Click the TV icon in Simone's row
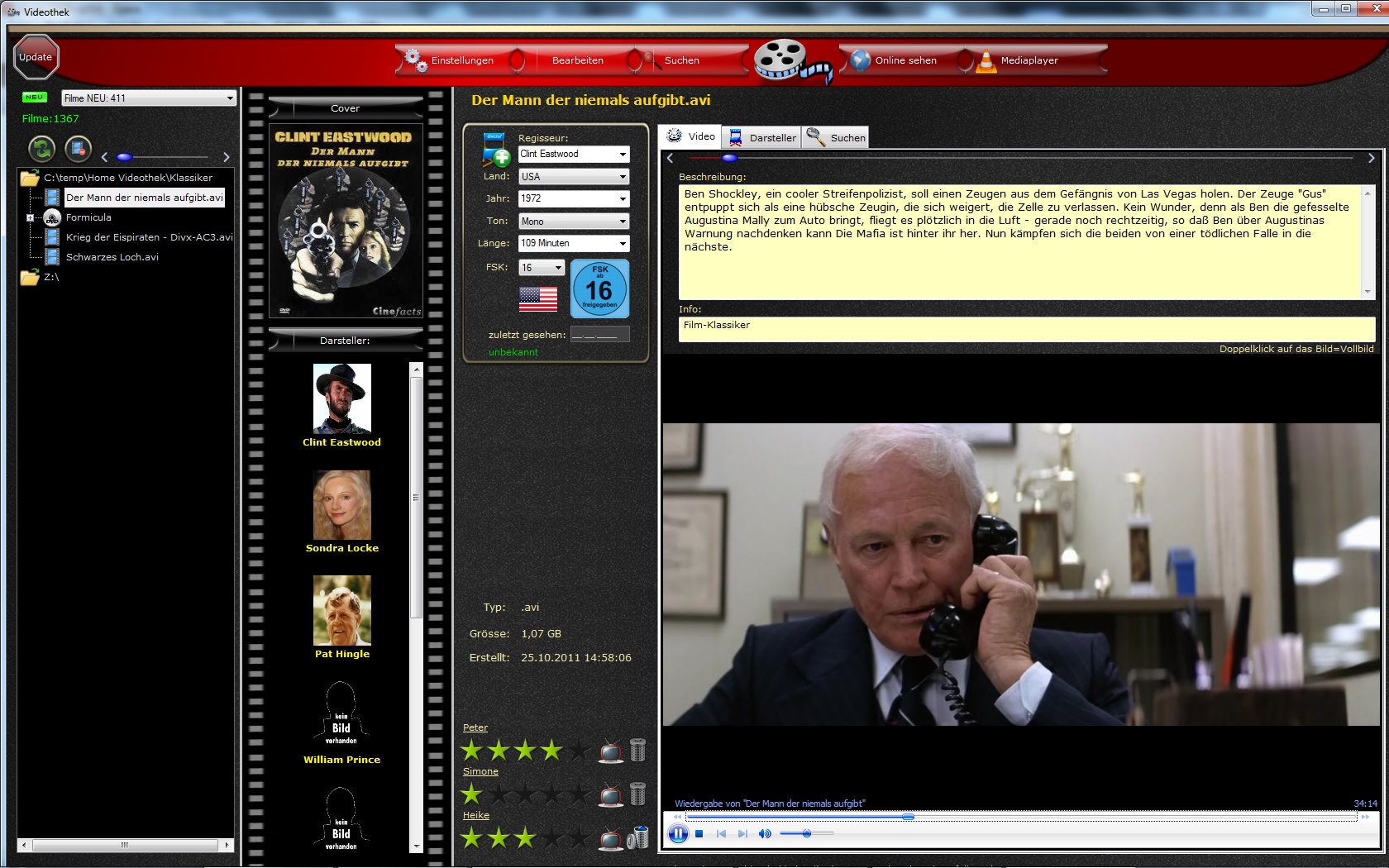This screenshot has height=868, width=1389. pyautogui.click(x=611, y=794)
